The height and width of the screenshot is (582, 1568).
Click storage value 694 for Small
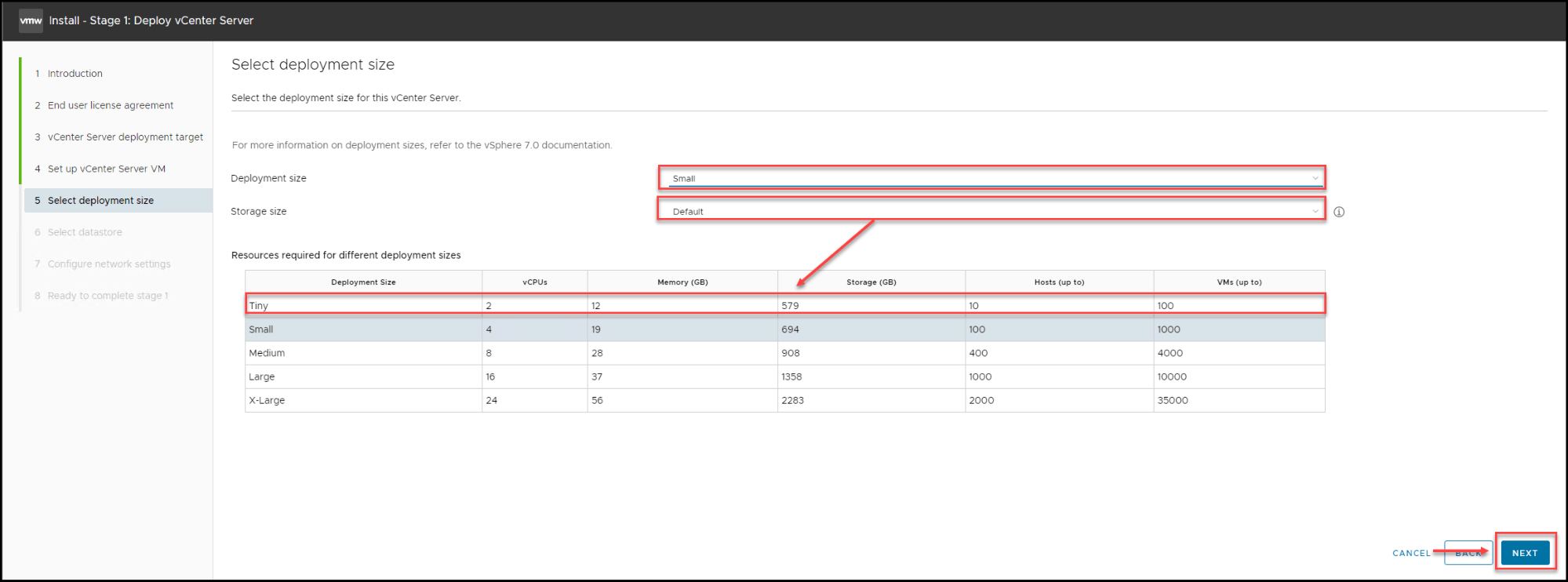(x=790, y=329)
